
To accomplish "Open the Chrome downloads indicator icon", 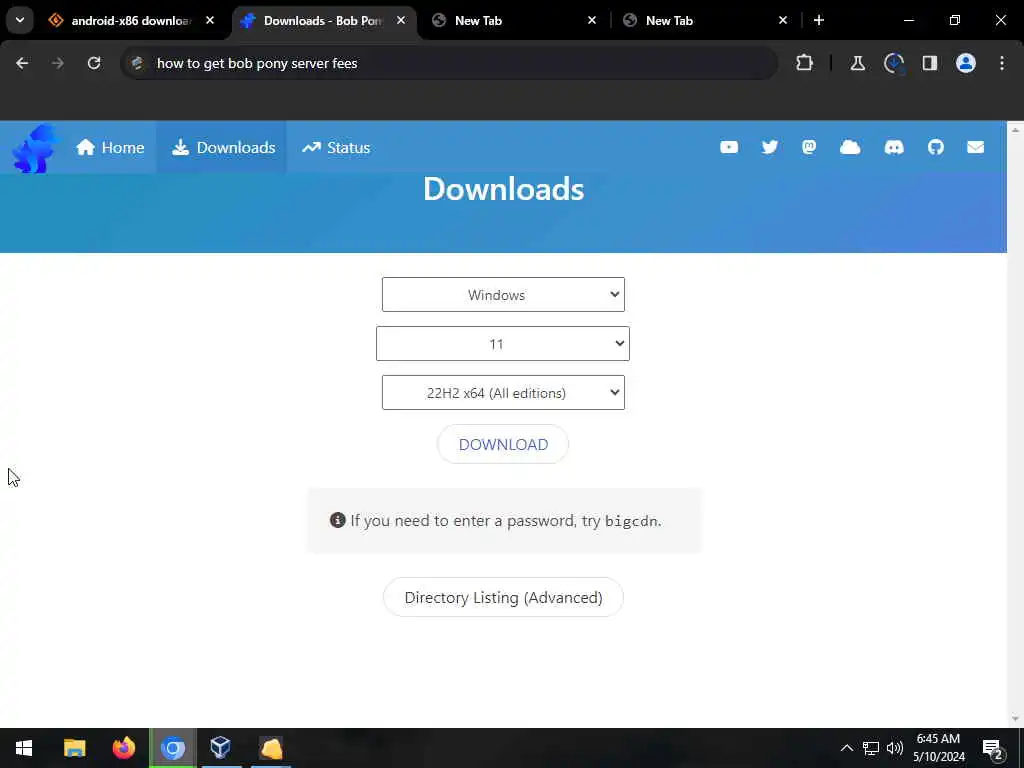I will 893,63.
